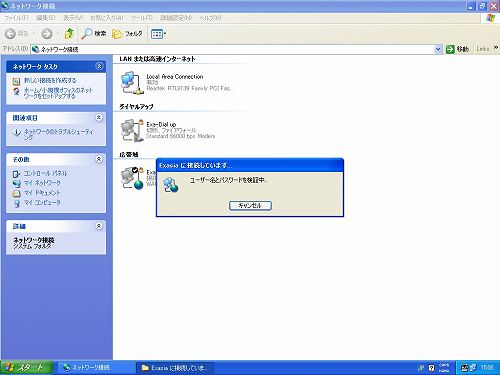Click the IME help icon in tray
This screenshot has height=375, width=500.
[x=432, y=368]
